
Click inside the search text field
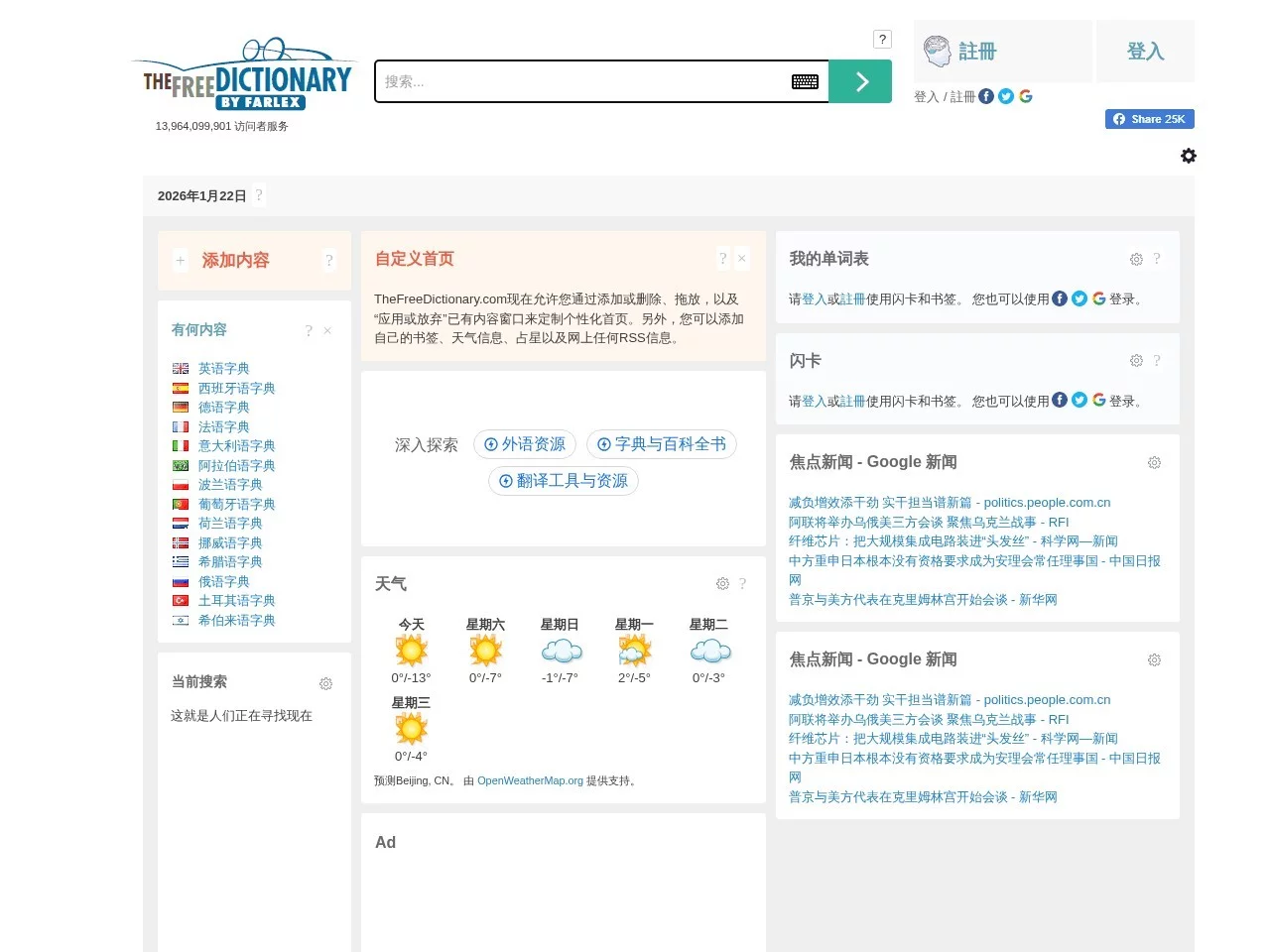click(x=580, y=81)
